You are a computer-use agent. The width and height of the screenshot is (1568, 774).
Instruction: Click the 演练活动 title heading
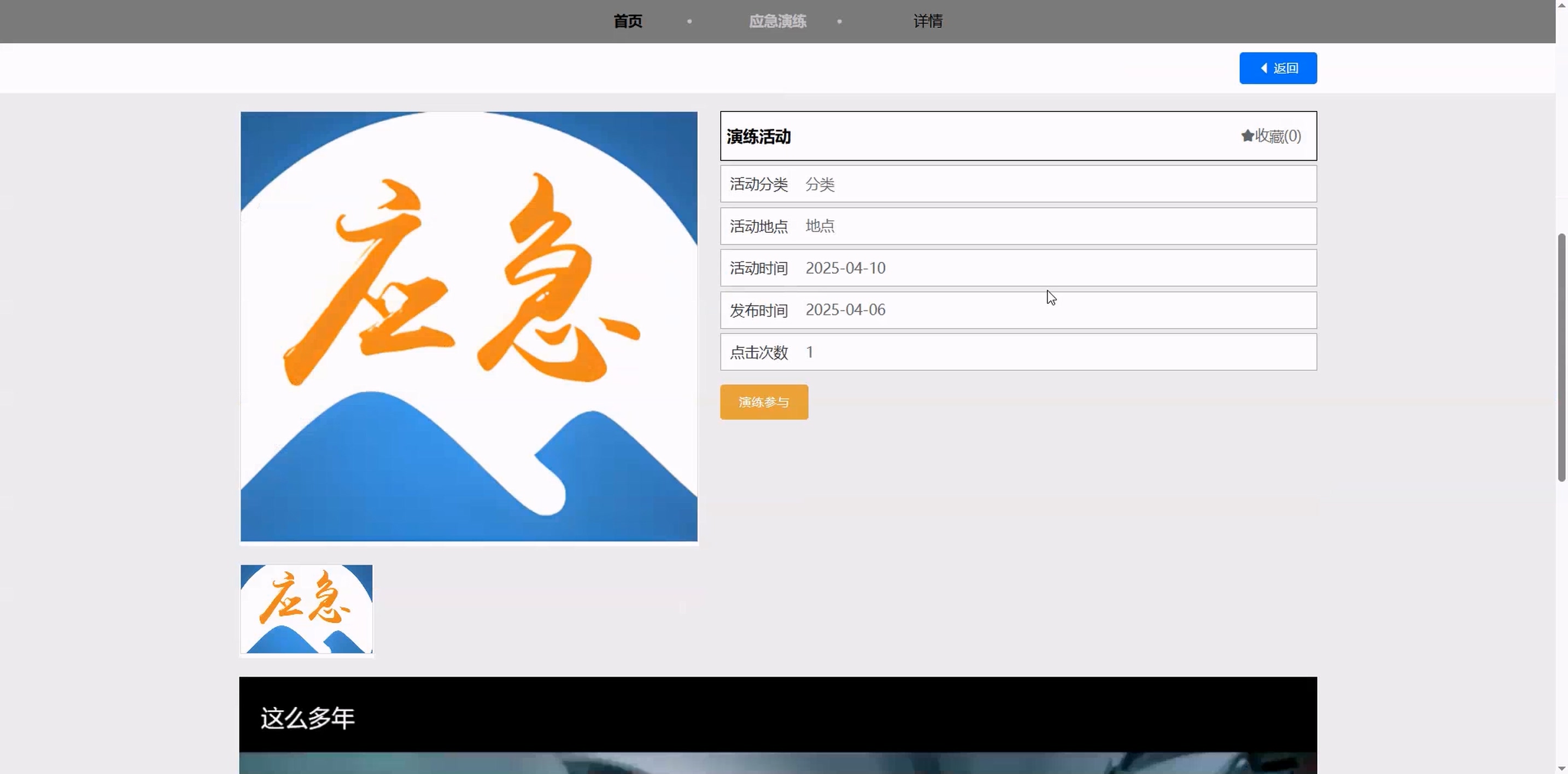click(x=758, y=137)
